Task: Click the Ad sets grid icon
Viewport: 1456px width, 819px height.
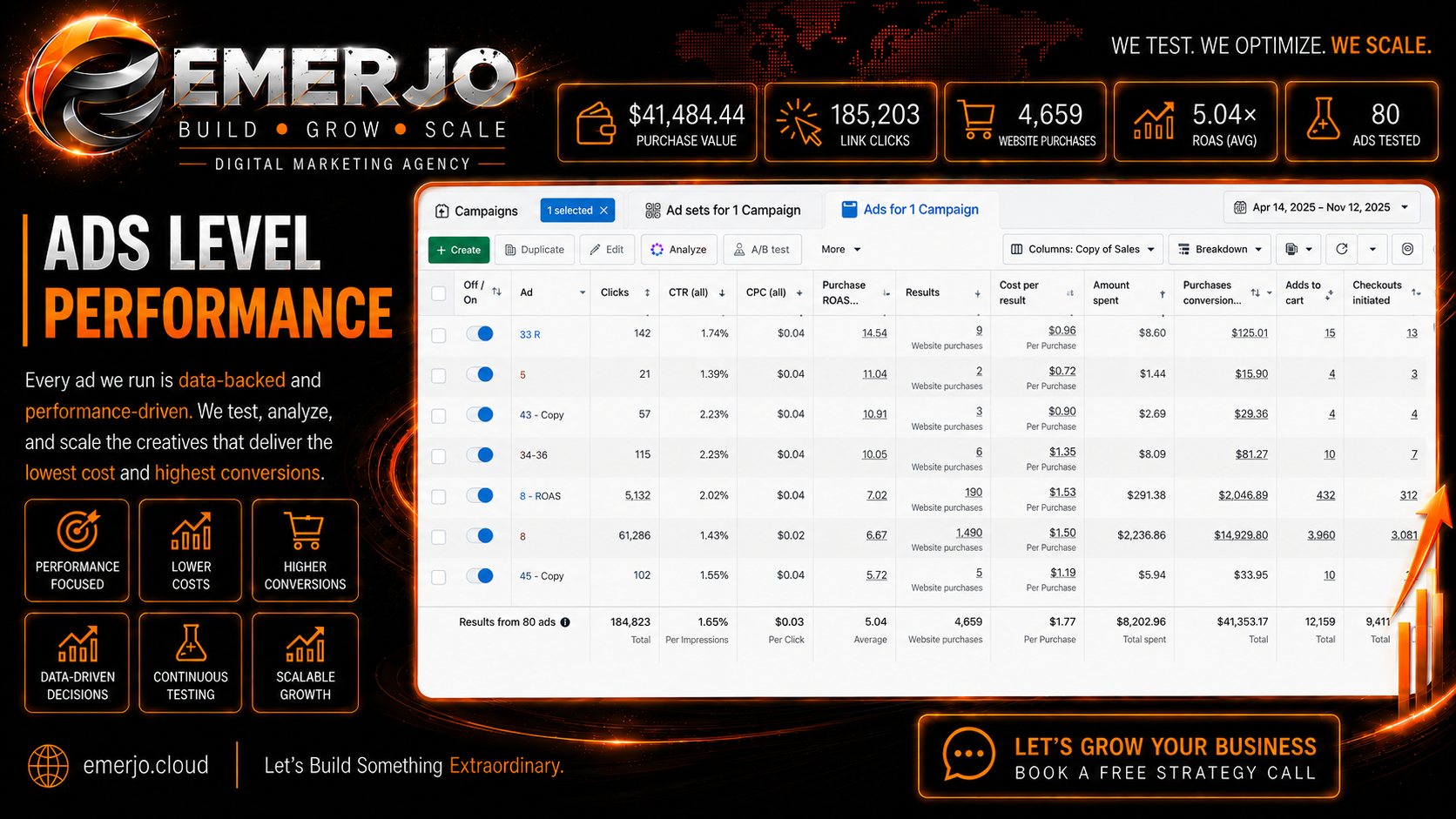Action: pyautogui.click(x=652, y=211)
